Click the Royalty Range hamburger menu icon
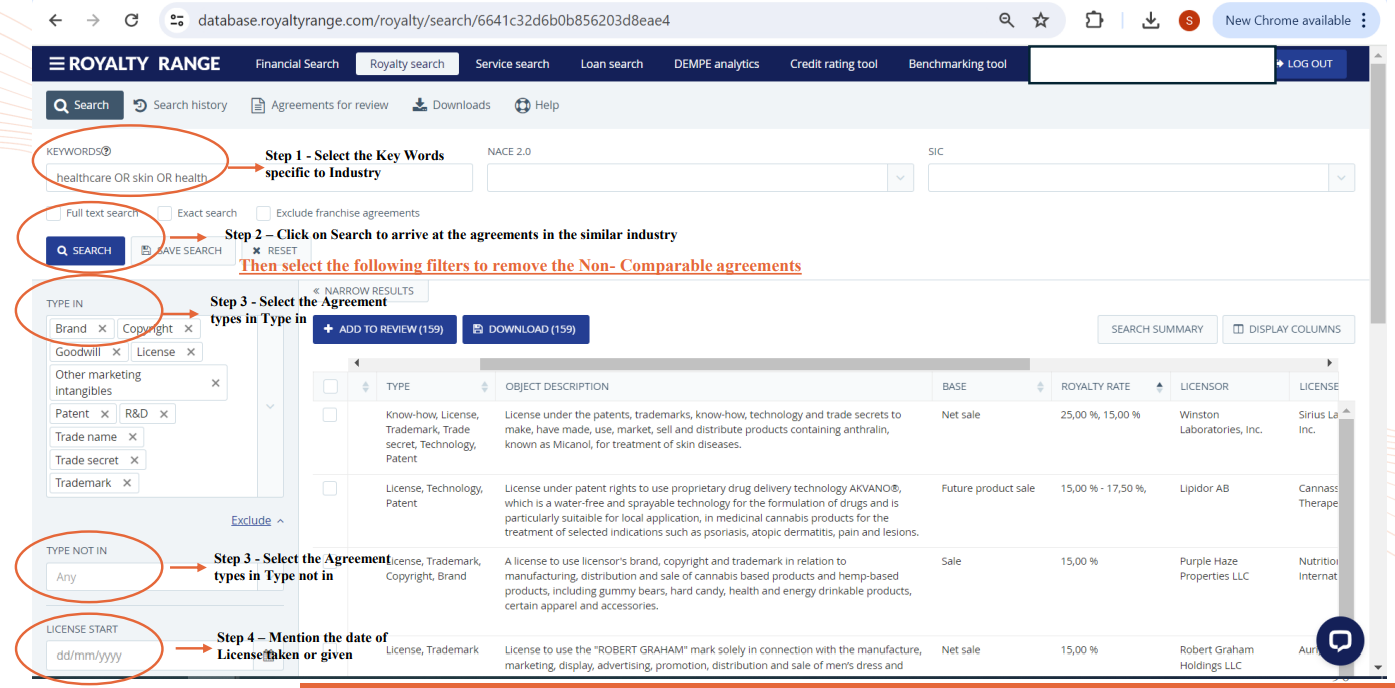 click(x=57, y=64)
